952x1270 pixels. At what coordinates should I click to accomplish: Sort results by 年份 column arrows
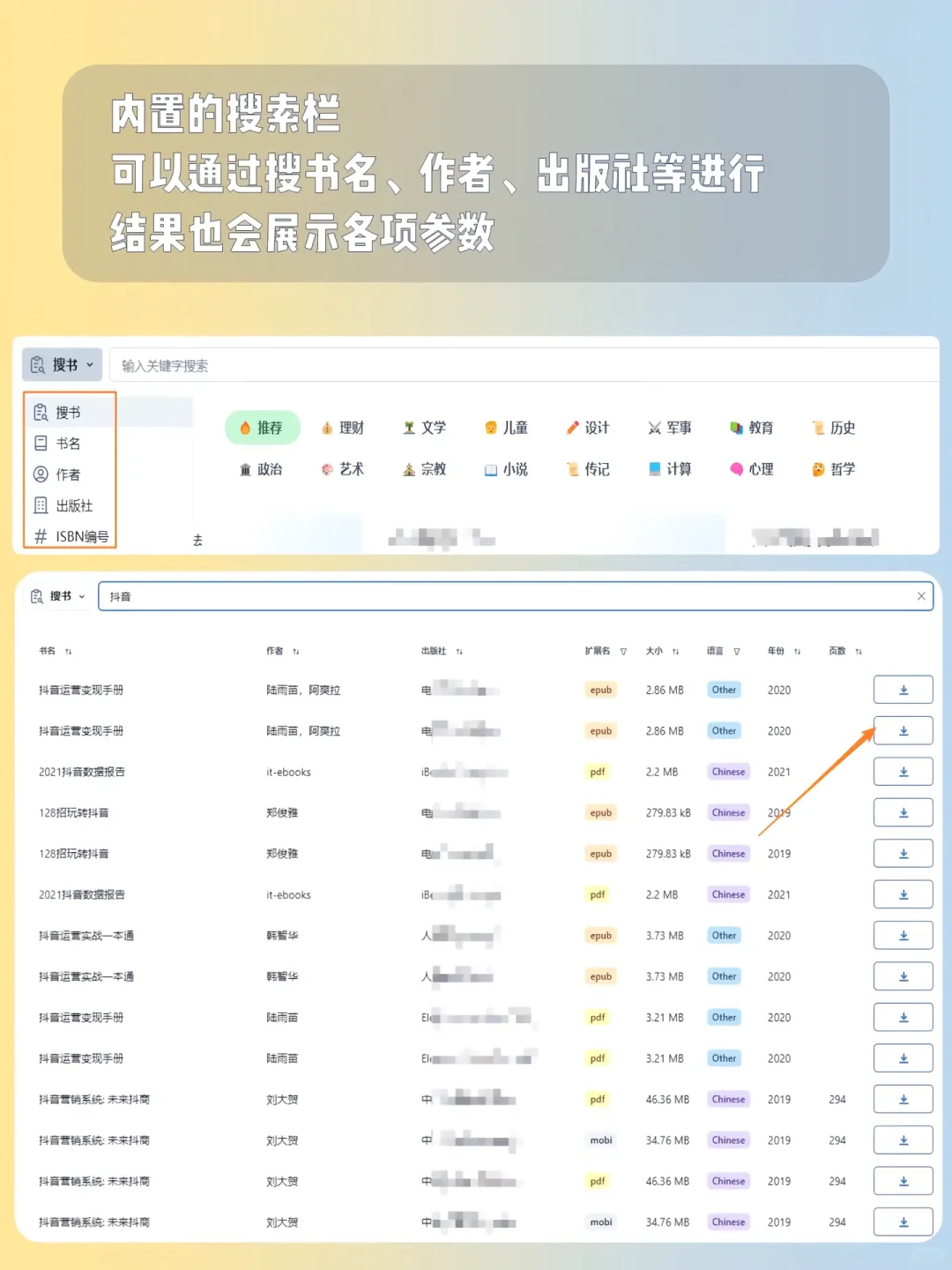[797, 652]
